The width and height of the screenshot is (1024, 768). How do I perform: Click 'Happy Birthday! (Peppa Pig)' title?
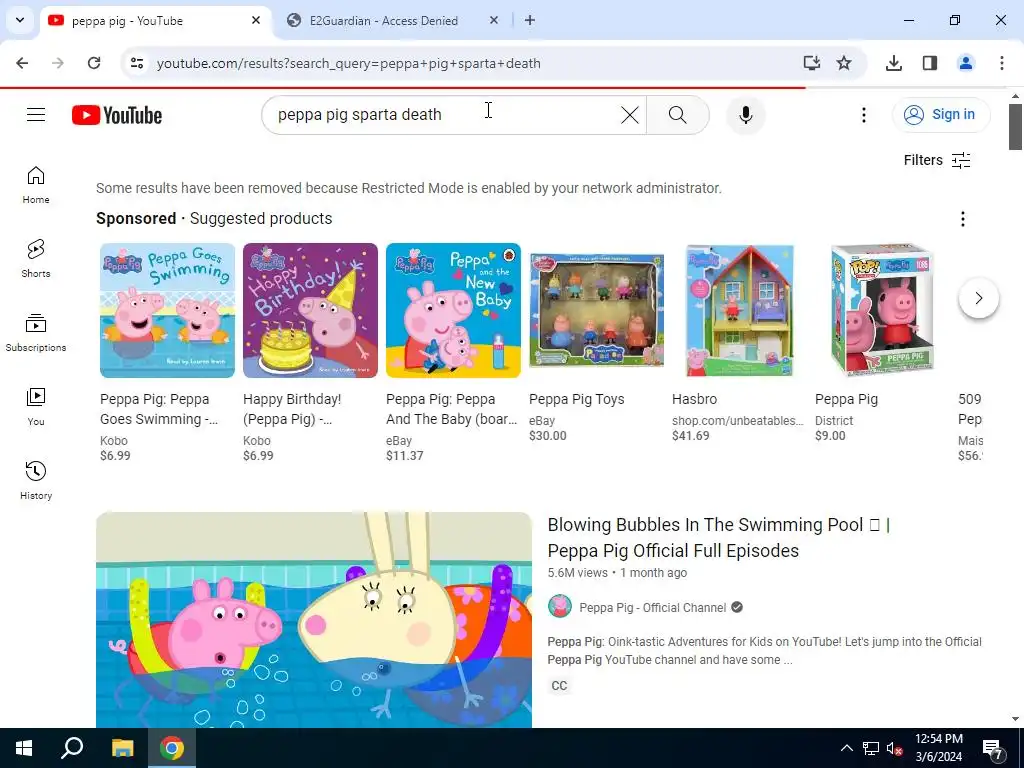(292, 409)
